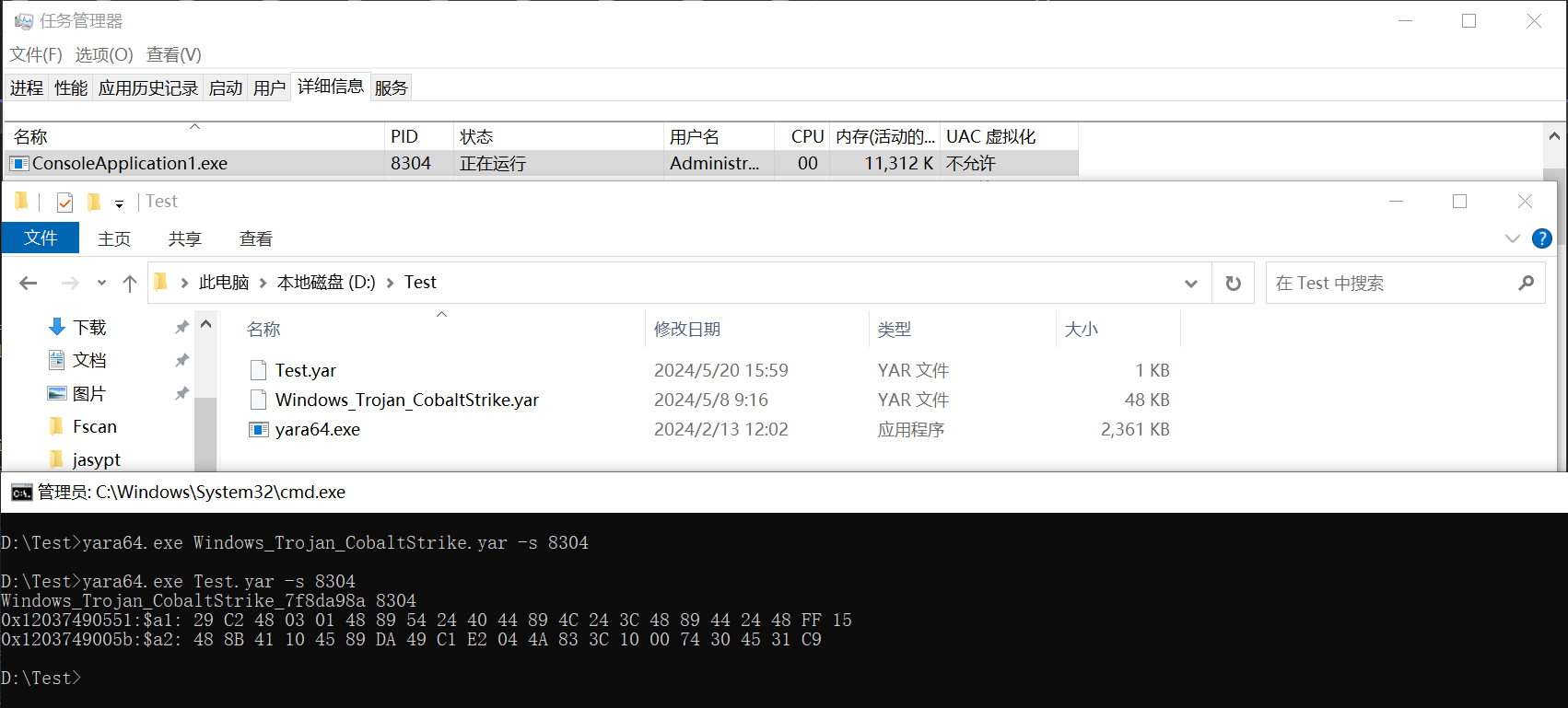
Task: Click the yara64.exe application file
Action: click(317, 430)
